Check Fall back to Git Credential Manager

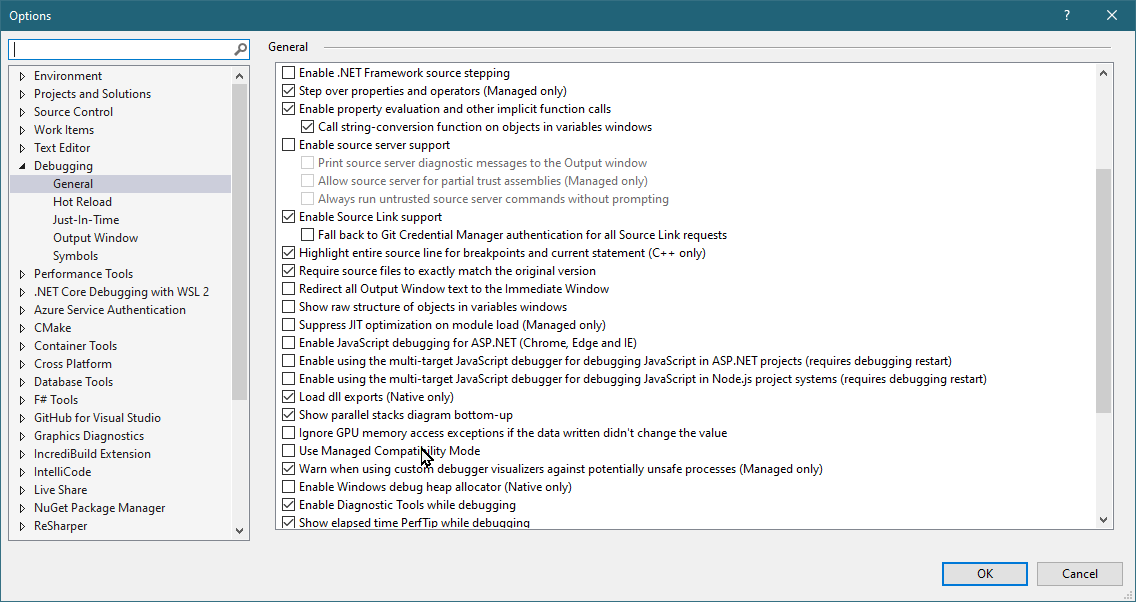[307, 235]
